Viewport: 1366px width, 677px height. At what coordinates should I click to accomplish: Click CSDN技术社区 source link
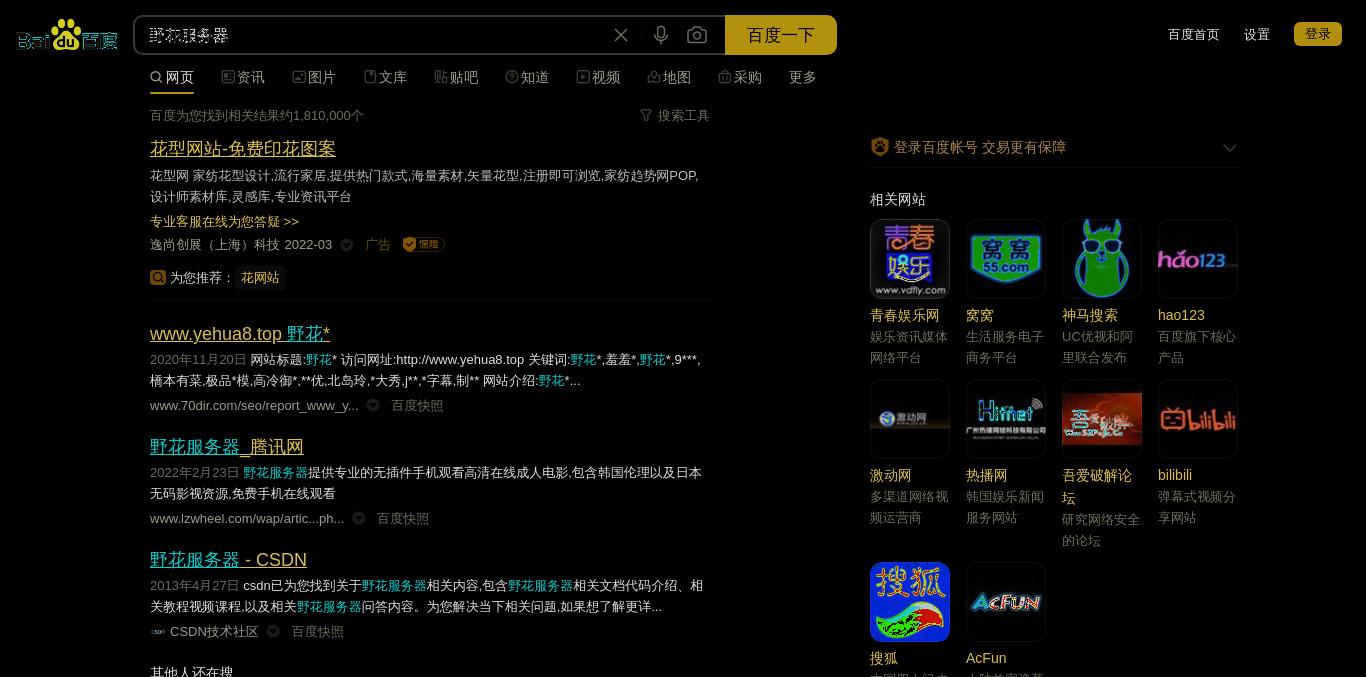click(x=214, y=632)
